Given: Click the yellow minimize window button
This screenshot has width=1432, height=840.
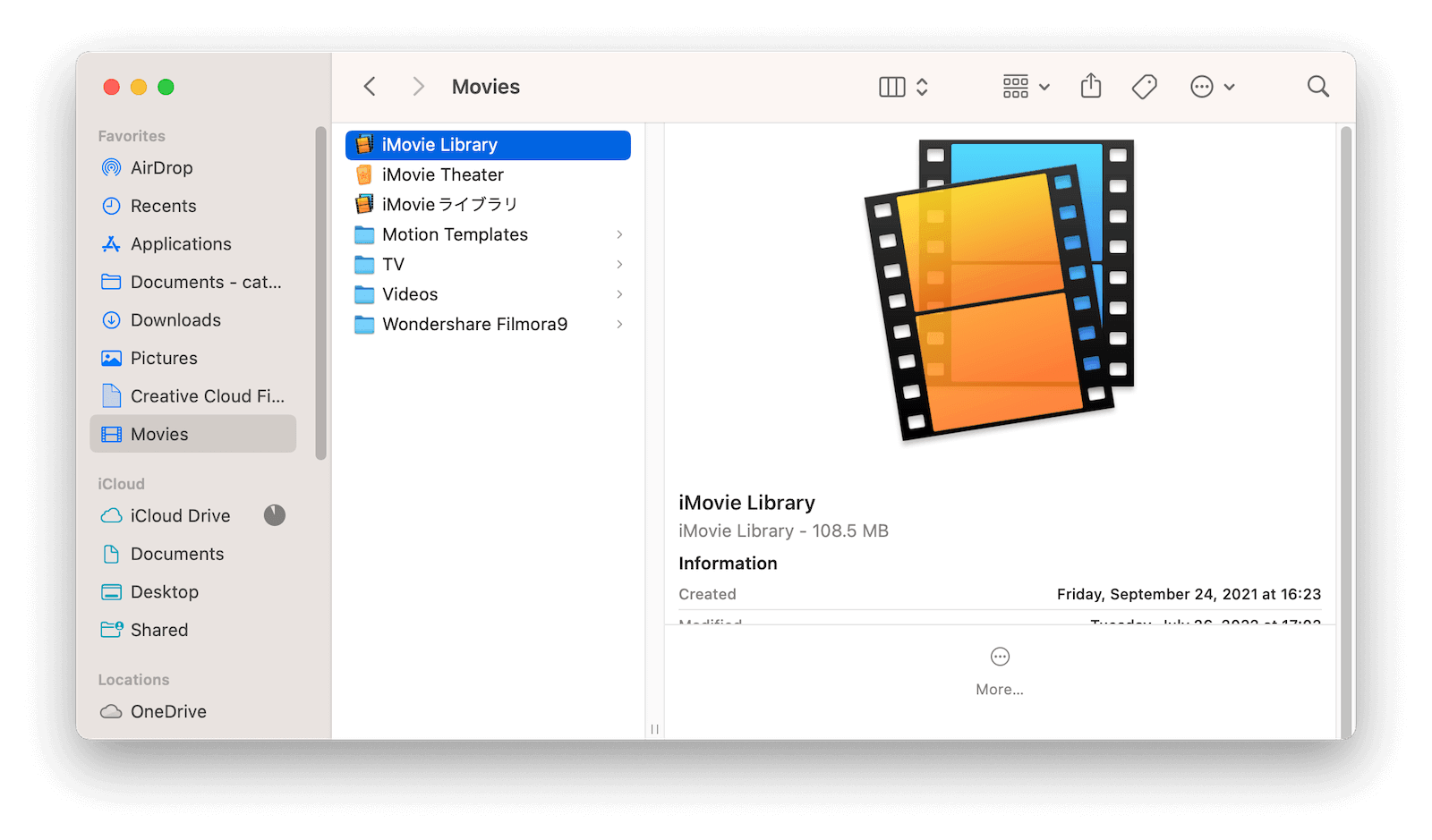Looking at the screenshot, I should tap(139, 87).
